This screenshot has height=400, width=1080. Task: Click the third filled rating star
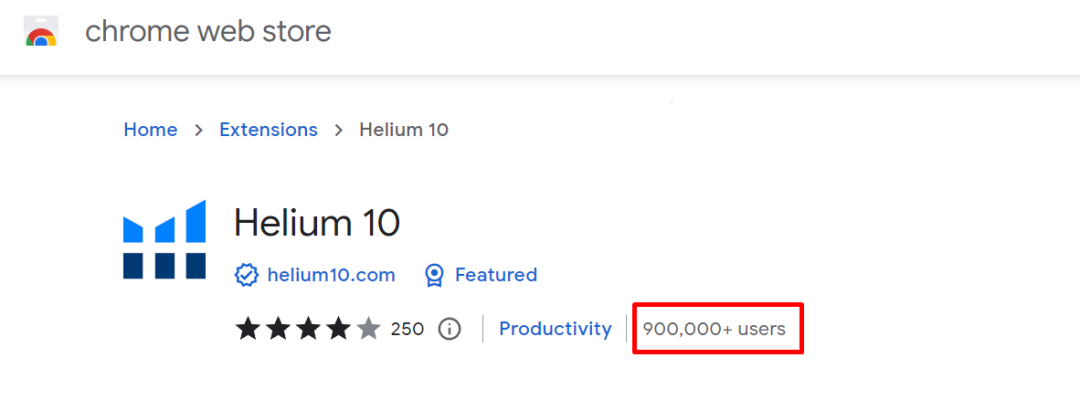tap(308, 328)
